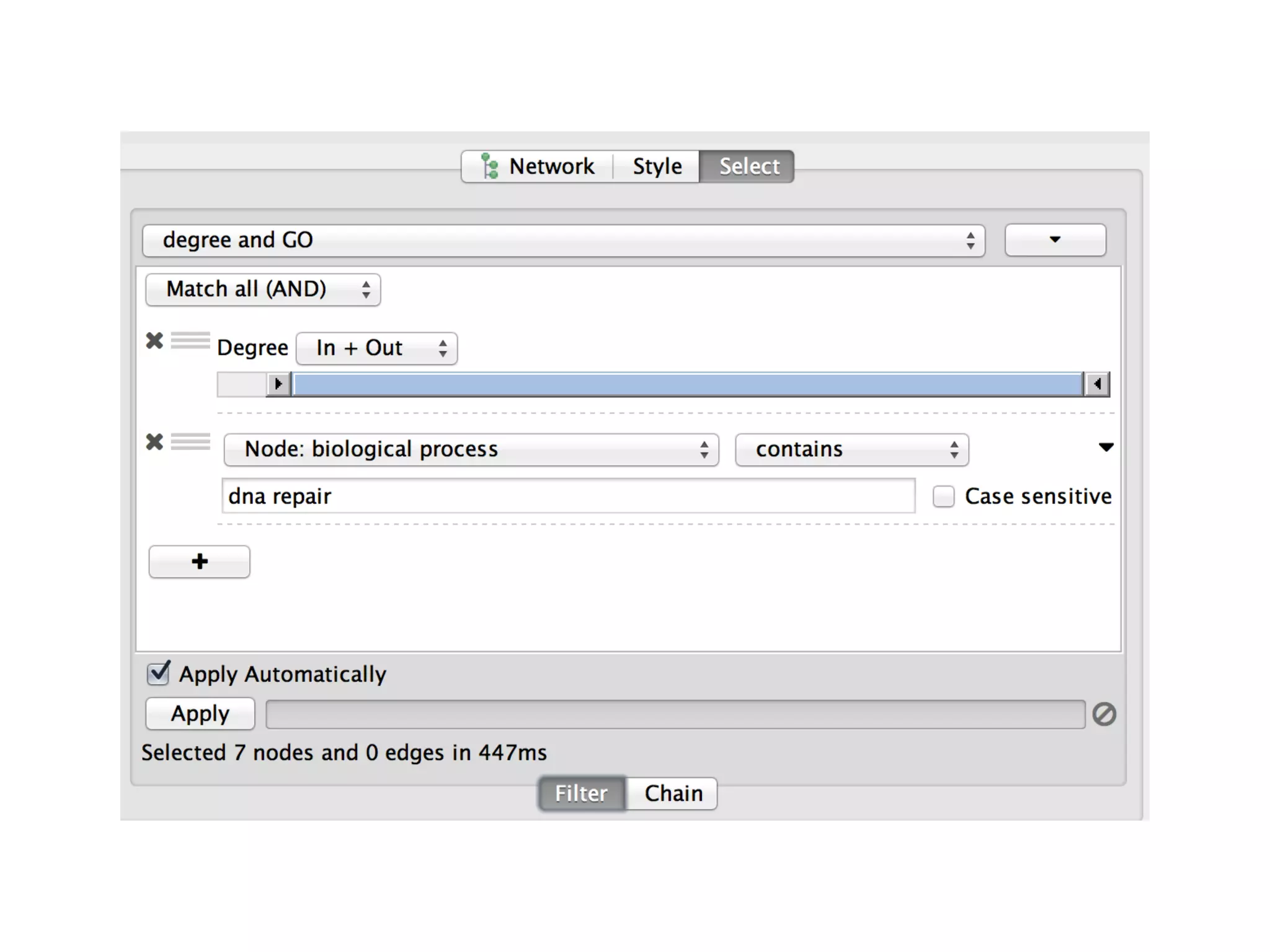The width and height of the screenshot is (1270, 952).
Task: Click the left degree slider thumb
Action: [x=279, y=384]
